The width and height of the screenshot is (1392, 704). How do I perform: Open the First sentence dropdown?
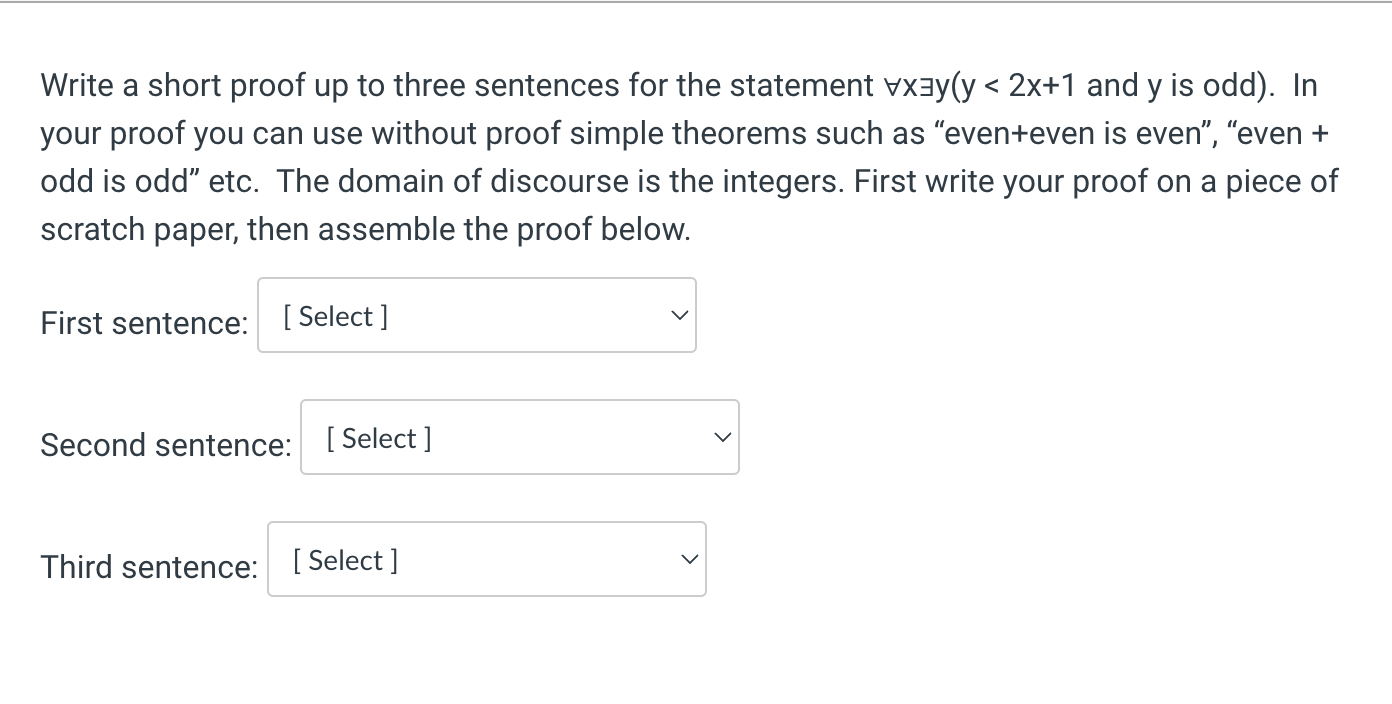click(x=476, y=316)
